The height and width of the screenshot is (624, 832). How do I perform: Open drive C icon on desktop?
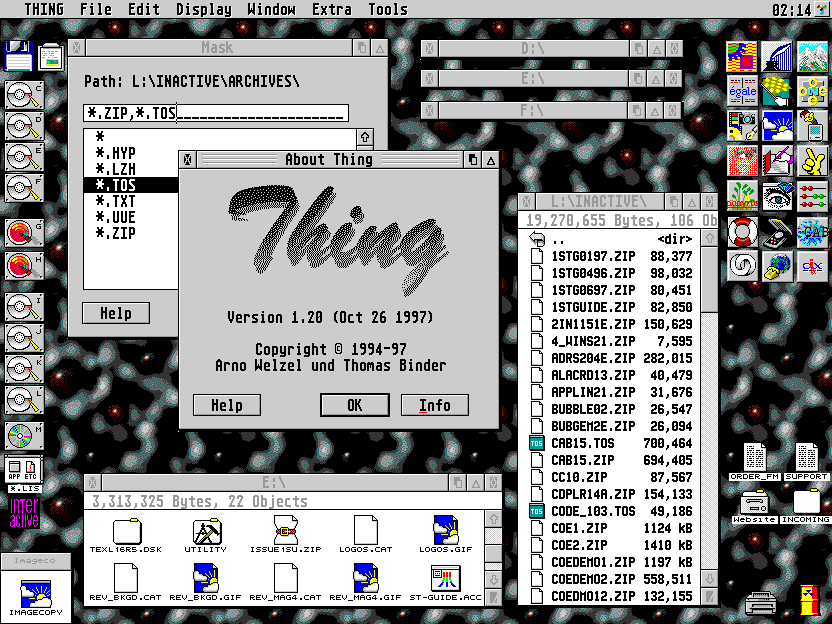coord(24,96)
